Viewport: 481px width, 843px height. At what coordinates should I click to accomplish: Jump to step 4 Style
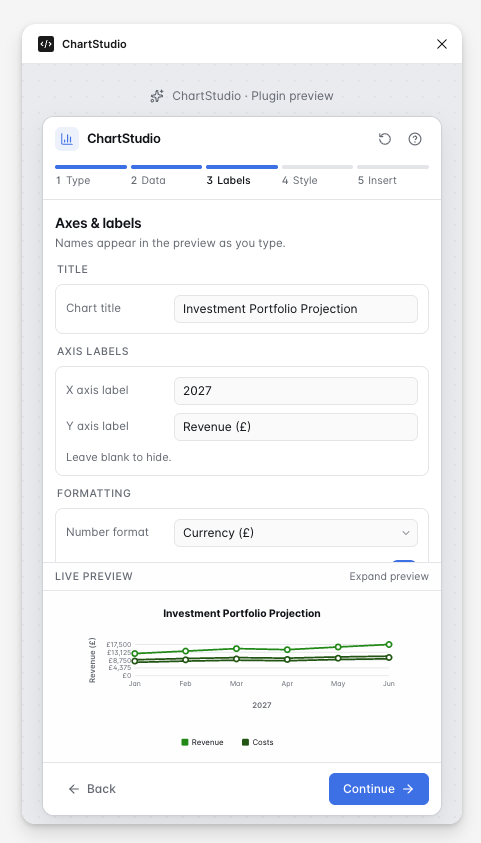[317, 175]
